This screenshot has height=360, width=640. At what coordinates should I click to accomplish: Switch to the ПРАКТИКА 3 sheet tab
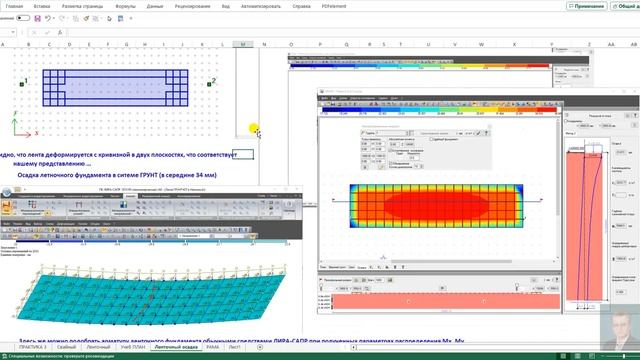(x=33, y=347)
